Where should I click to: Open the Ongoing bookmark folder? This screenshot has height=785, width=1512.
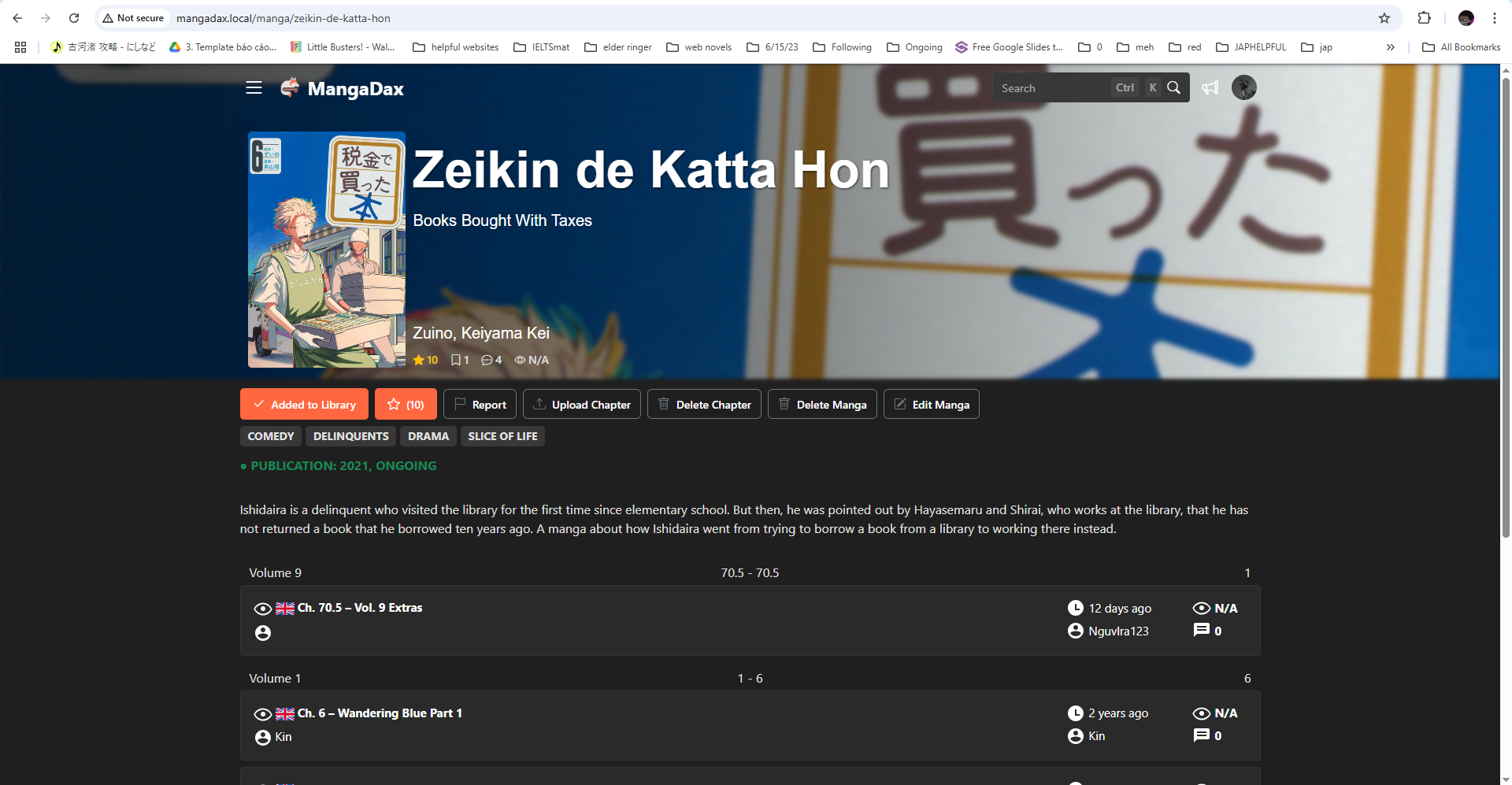915,47
